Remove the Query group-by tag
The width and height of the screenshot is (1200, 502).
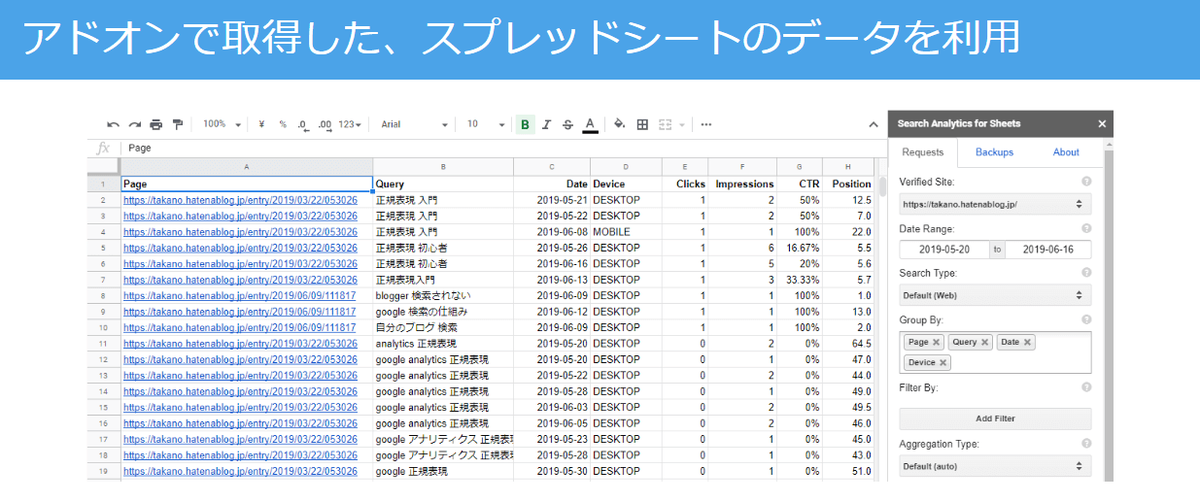point(985,343)
